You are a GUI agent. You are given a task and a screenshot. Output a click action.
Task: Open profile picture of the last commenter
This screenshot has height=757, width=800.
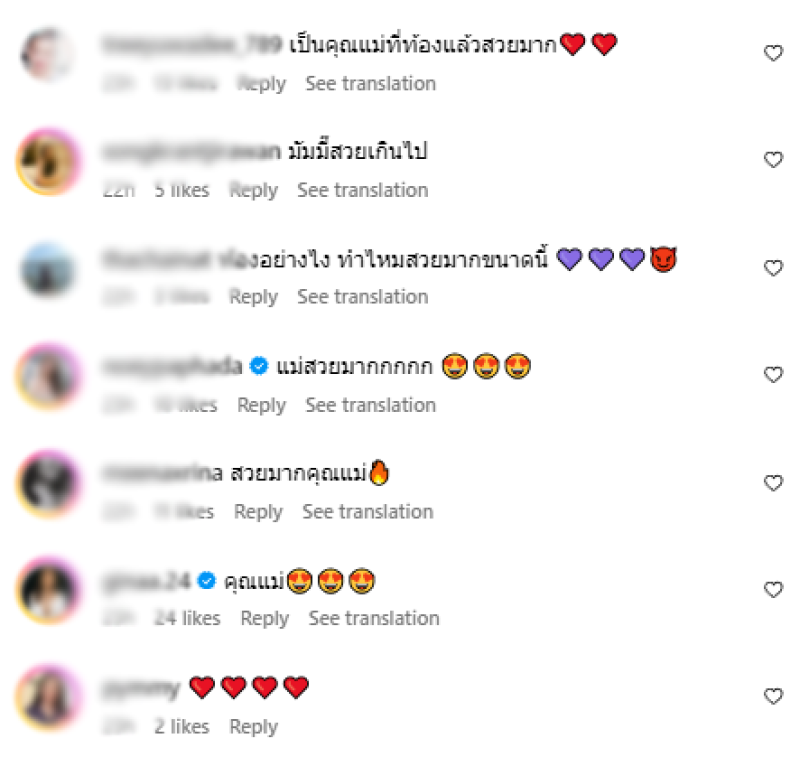(48, 697)
